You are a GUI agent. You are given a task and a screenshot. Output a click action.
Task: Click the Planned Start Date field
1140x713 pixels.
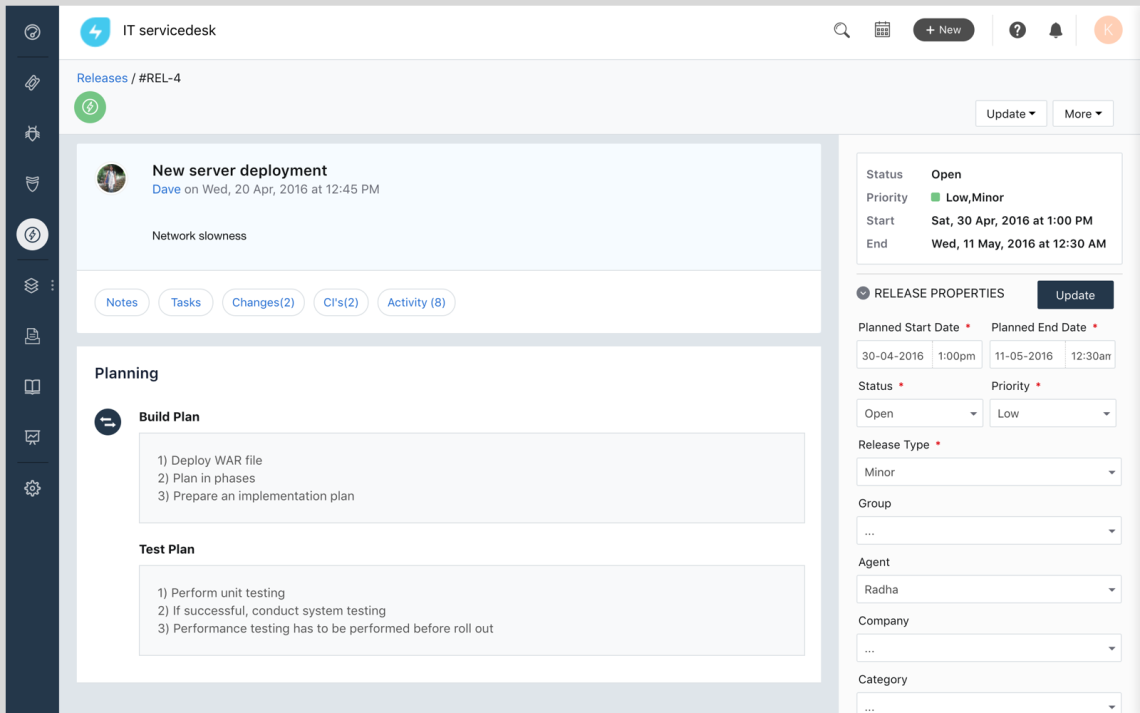tap(893, 354)
